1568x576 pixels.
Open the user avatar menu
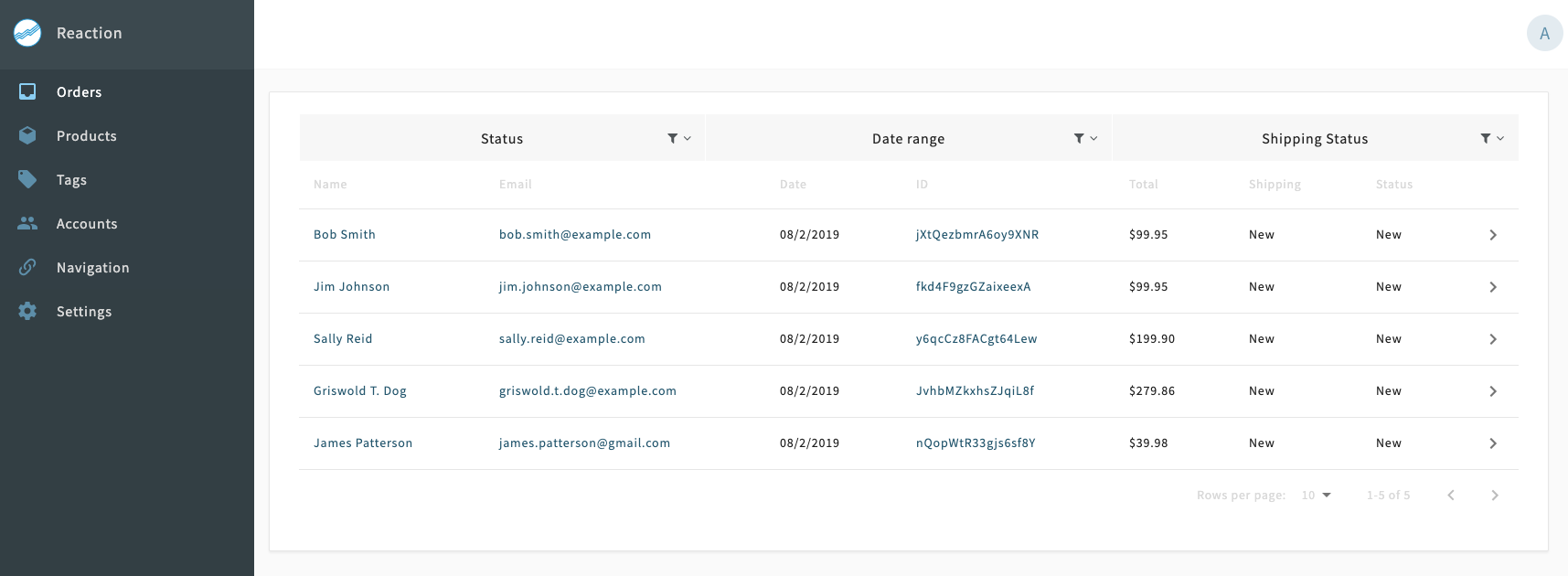click(1544, 33)
